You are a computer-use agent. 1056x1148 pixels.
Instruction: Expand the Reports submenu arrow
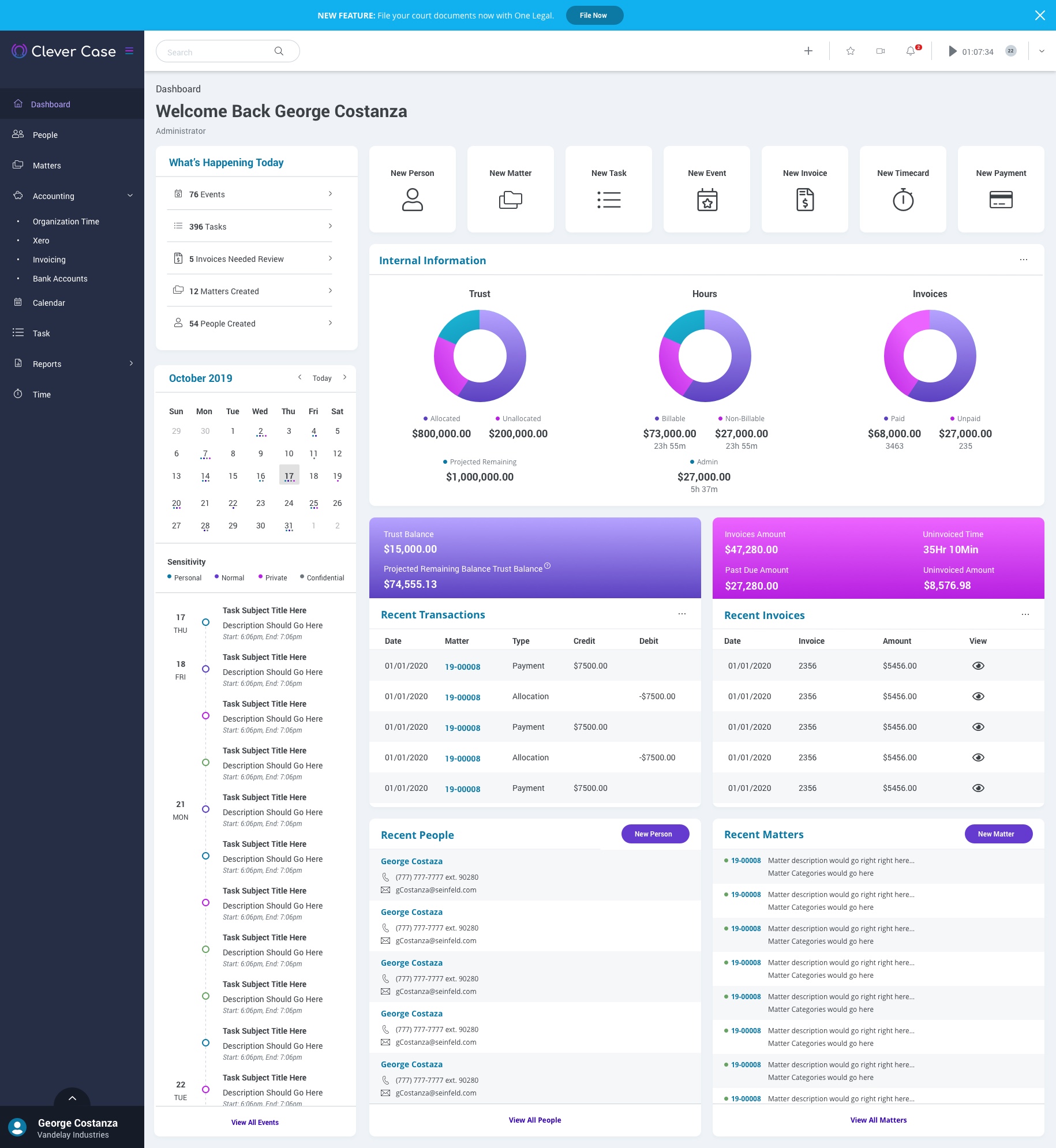131,363
